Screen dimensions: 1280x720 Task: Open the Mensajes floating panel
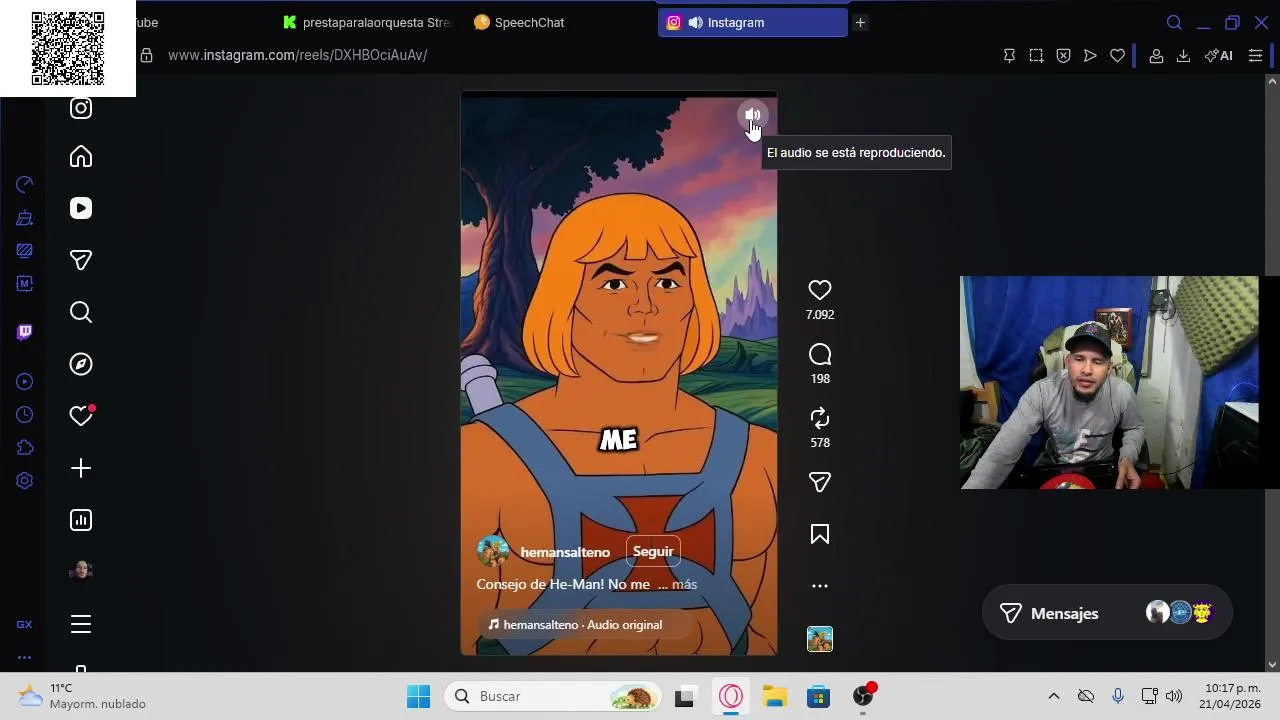(1107, 613)
